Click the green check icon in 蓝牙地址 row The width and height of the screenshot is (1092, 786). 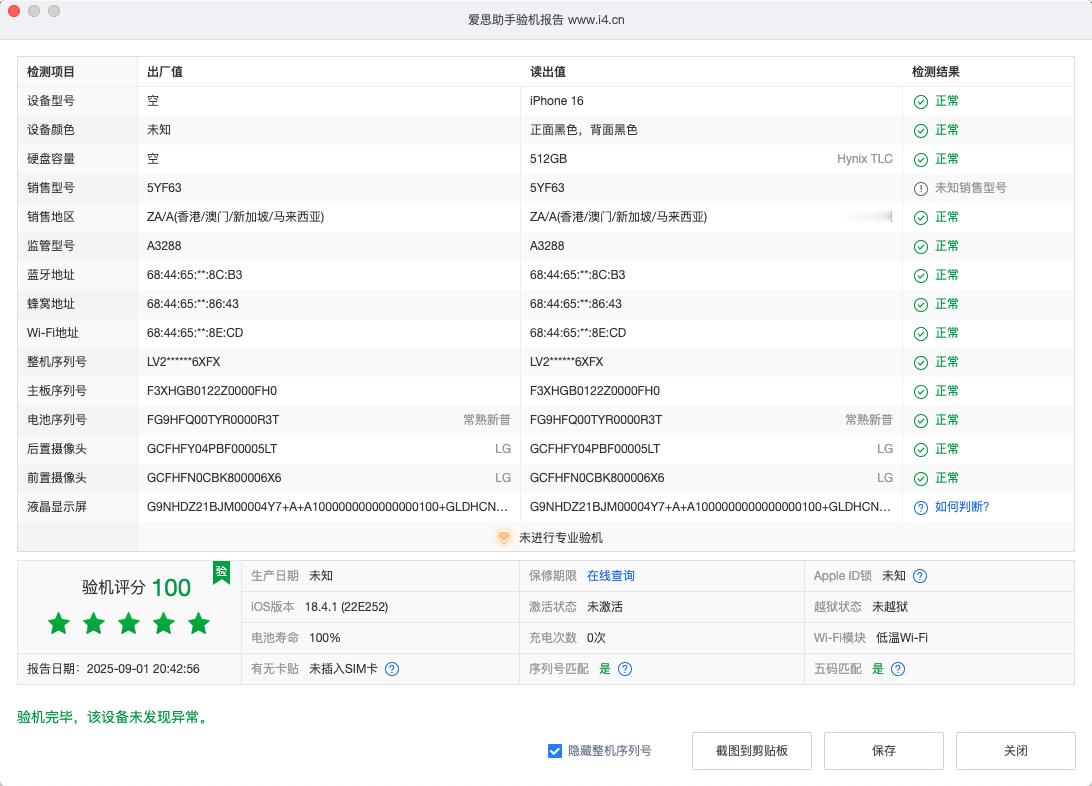click(x=921, y=276)
